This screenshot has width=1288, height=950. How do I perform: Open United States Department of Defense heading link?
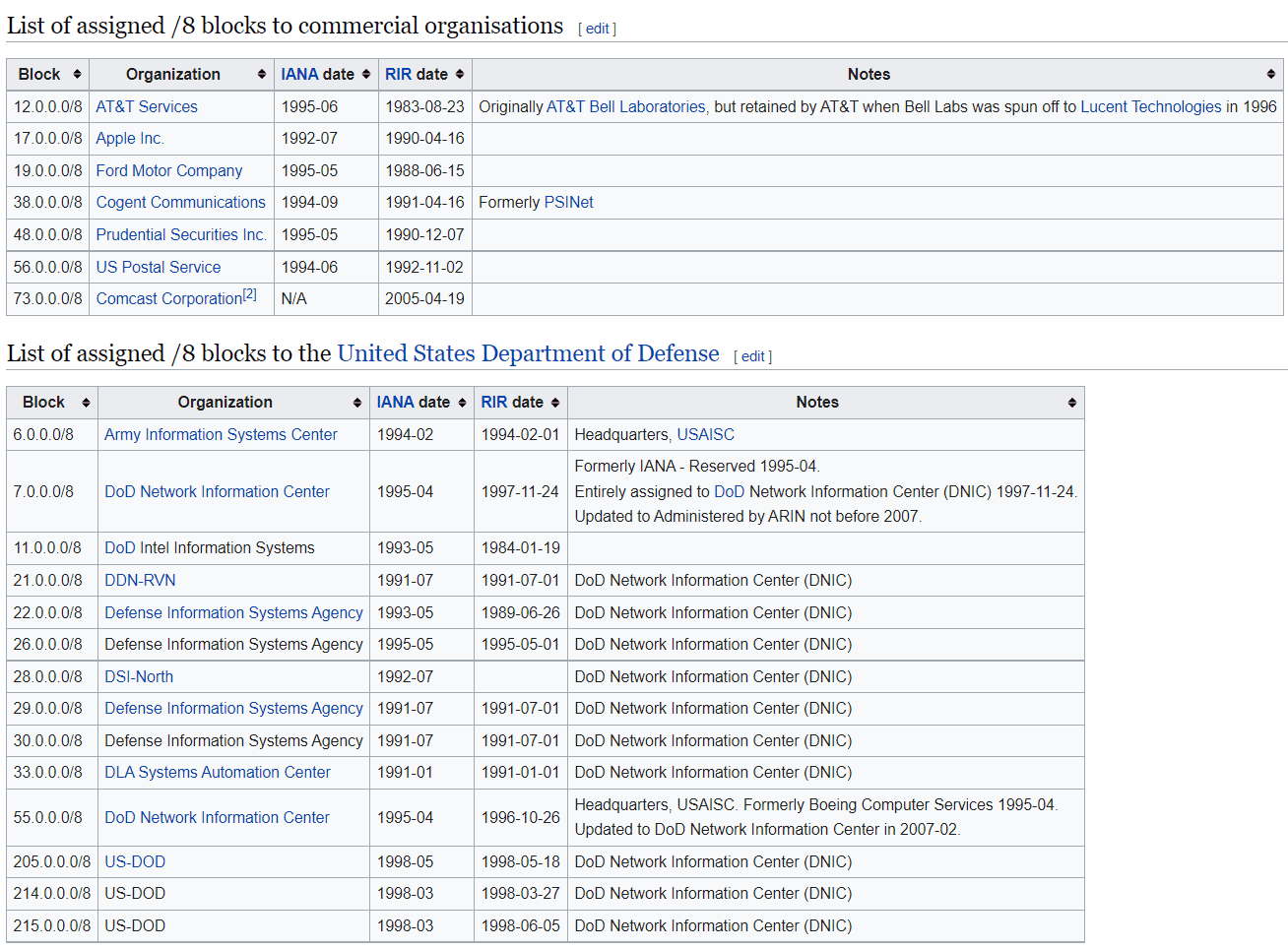tap(528, 353)
